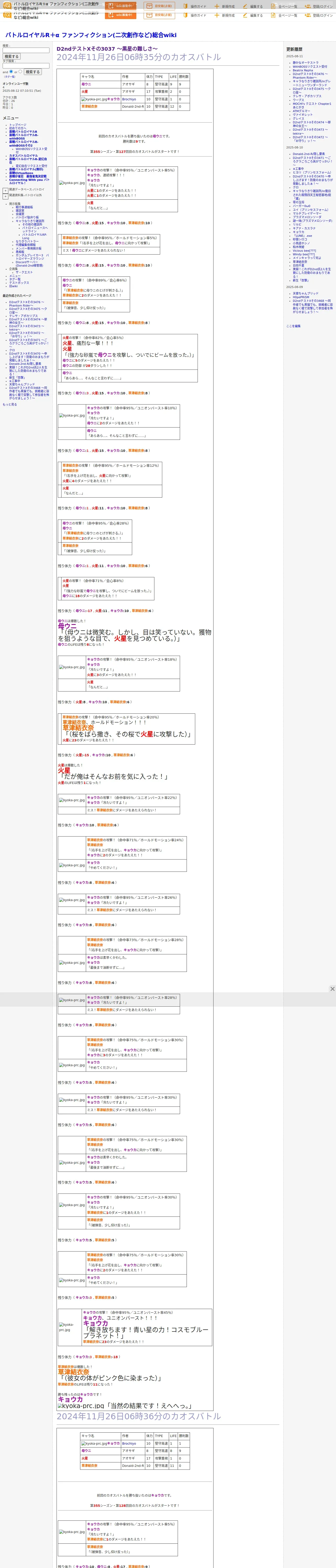Click the kyoka-prc.jpg image in first table

(x=94, y=99)
